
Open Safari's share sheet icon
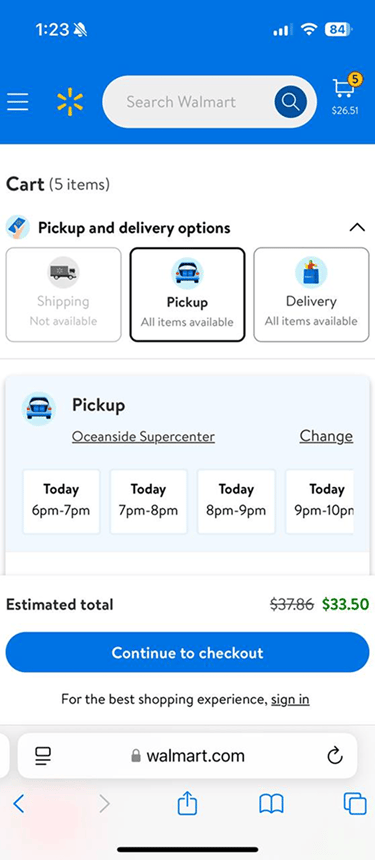click(188, 805)
